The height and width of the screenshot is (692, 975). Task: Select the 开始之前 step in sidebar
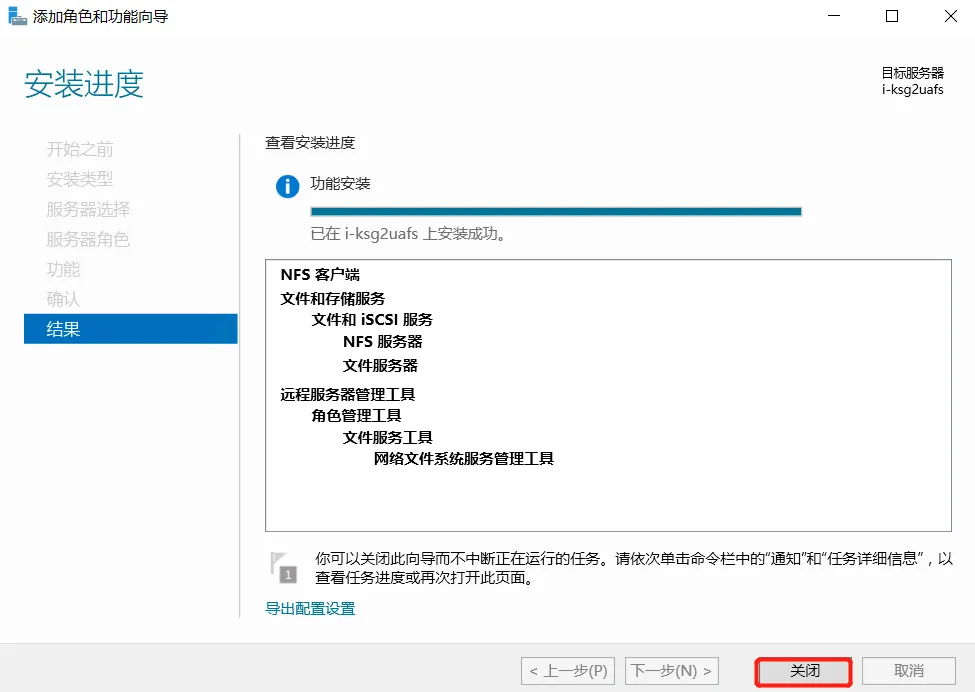[80, 149]
